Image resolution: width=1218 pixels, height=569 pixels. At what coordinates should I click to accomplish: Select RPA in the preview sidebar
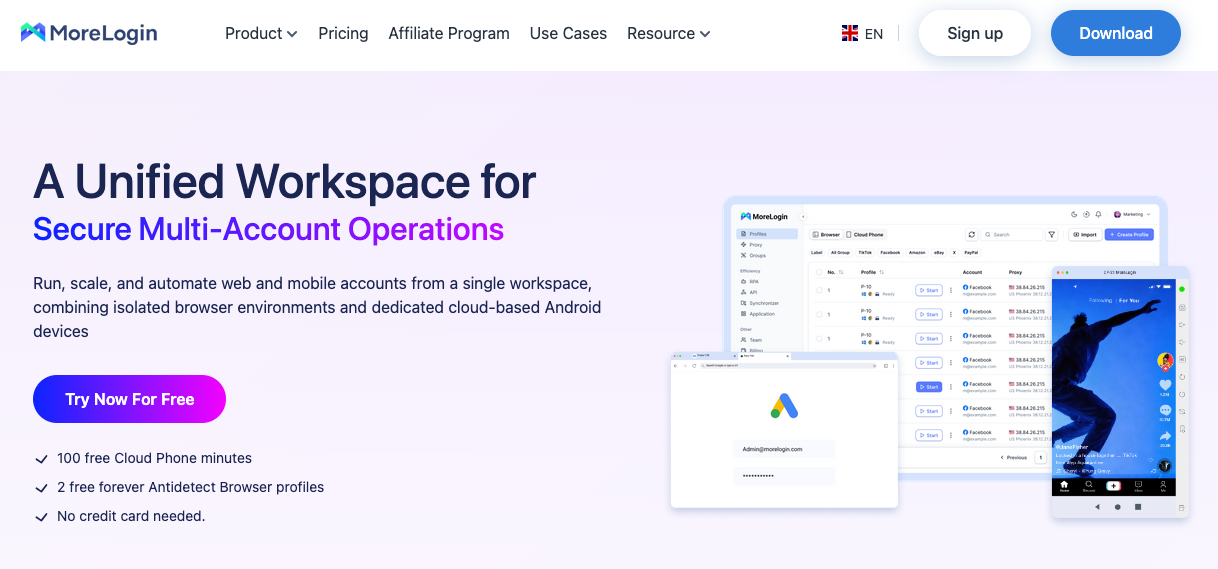point(752,282)
